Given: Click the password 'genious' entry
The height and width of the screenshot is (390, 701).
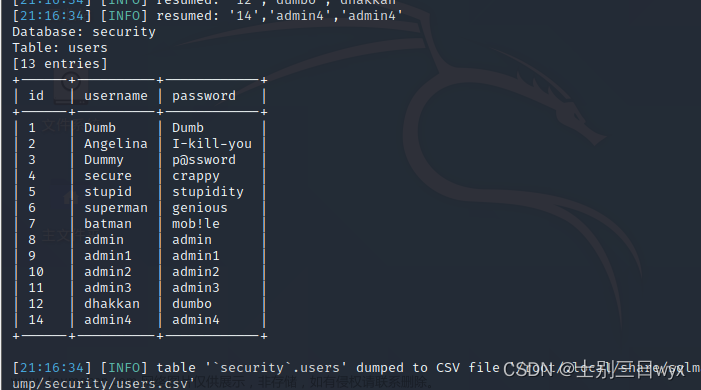Looking at the screenshot, I should click(200, 208).
